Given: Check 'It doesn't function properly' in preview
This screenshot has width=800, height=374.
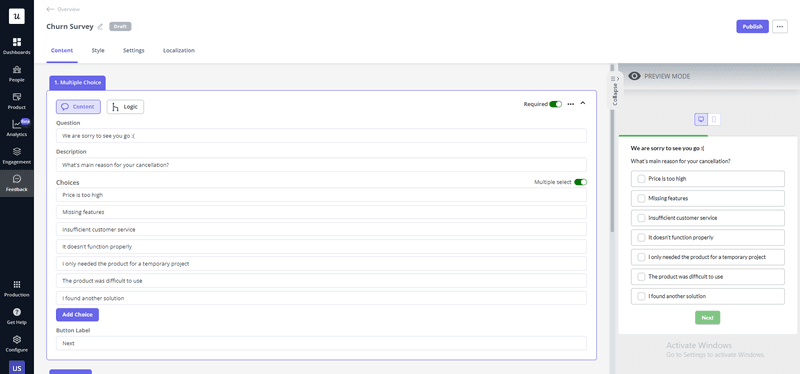Looking at the screenshot, I should (x=641, y=238).
